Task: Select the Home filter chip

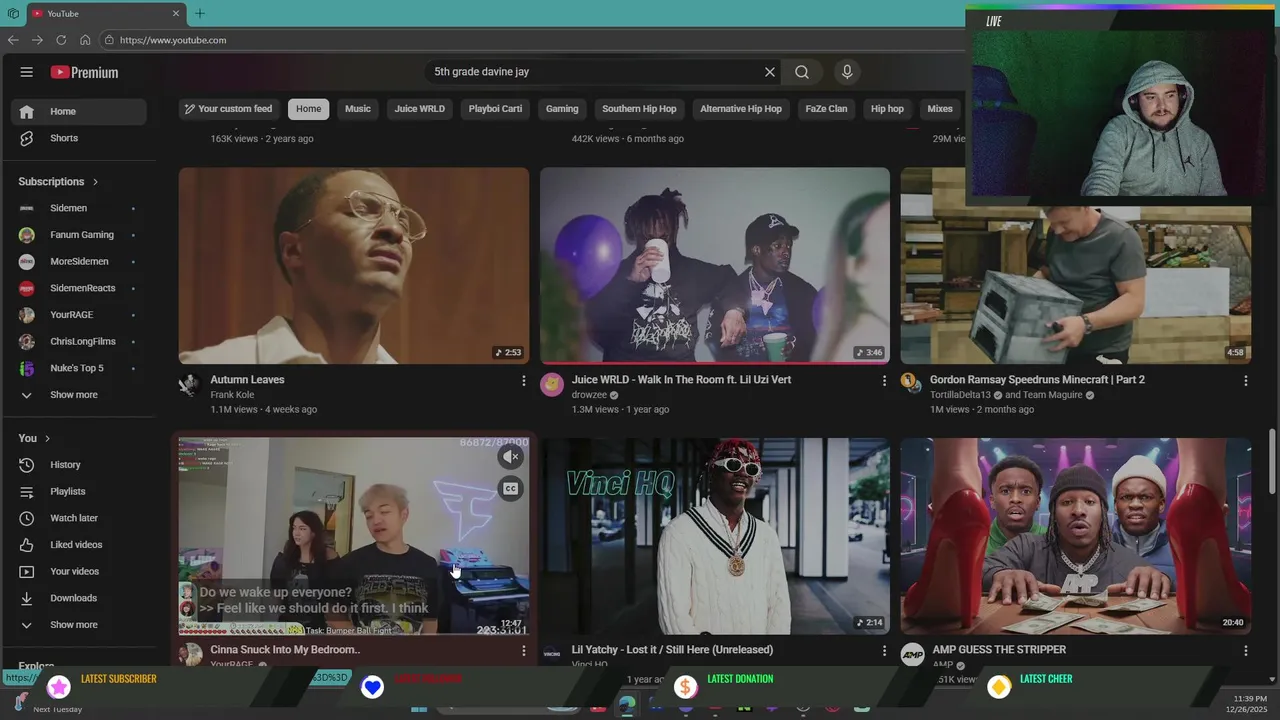Action: [x=308, y=109]
